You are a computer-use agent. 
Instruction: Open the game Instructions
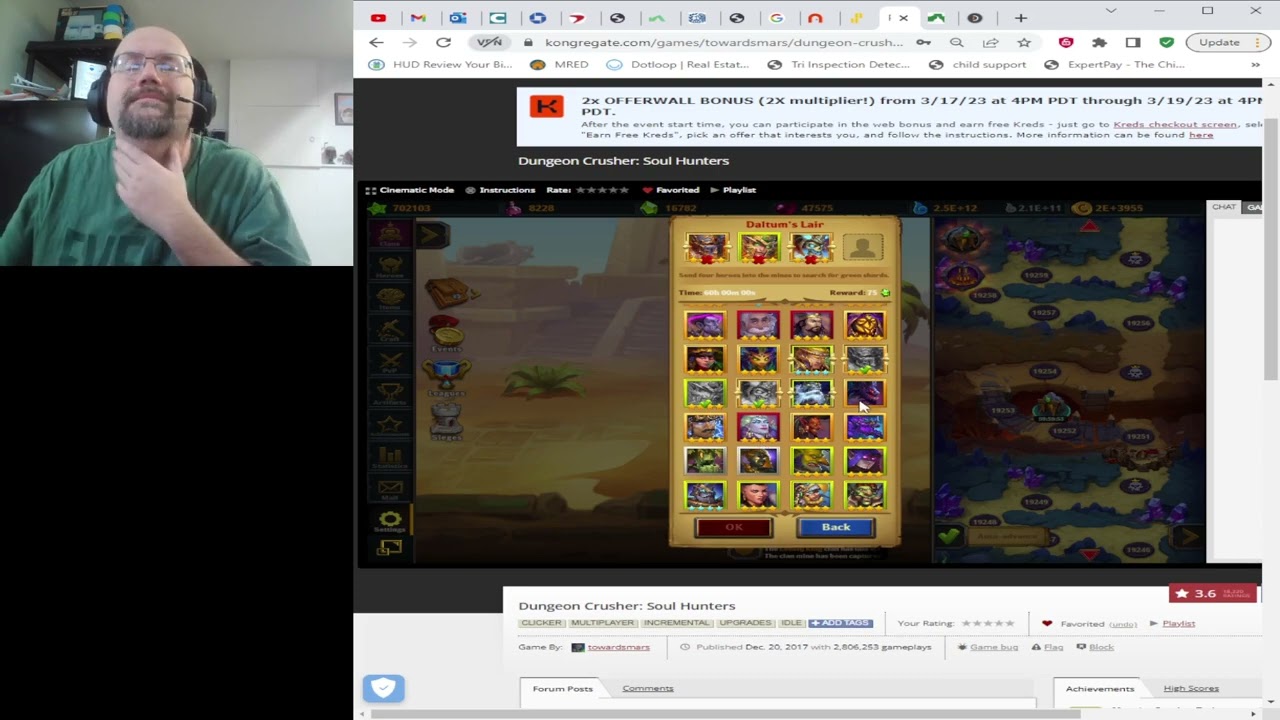pos(500,190)
